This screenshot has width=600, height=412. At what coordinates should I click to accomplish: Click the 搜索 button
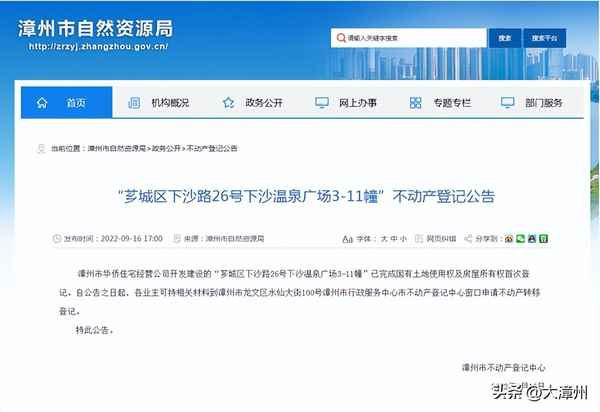point(505,38)
